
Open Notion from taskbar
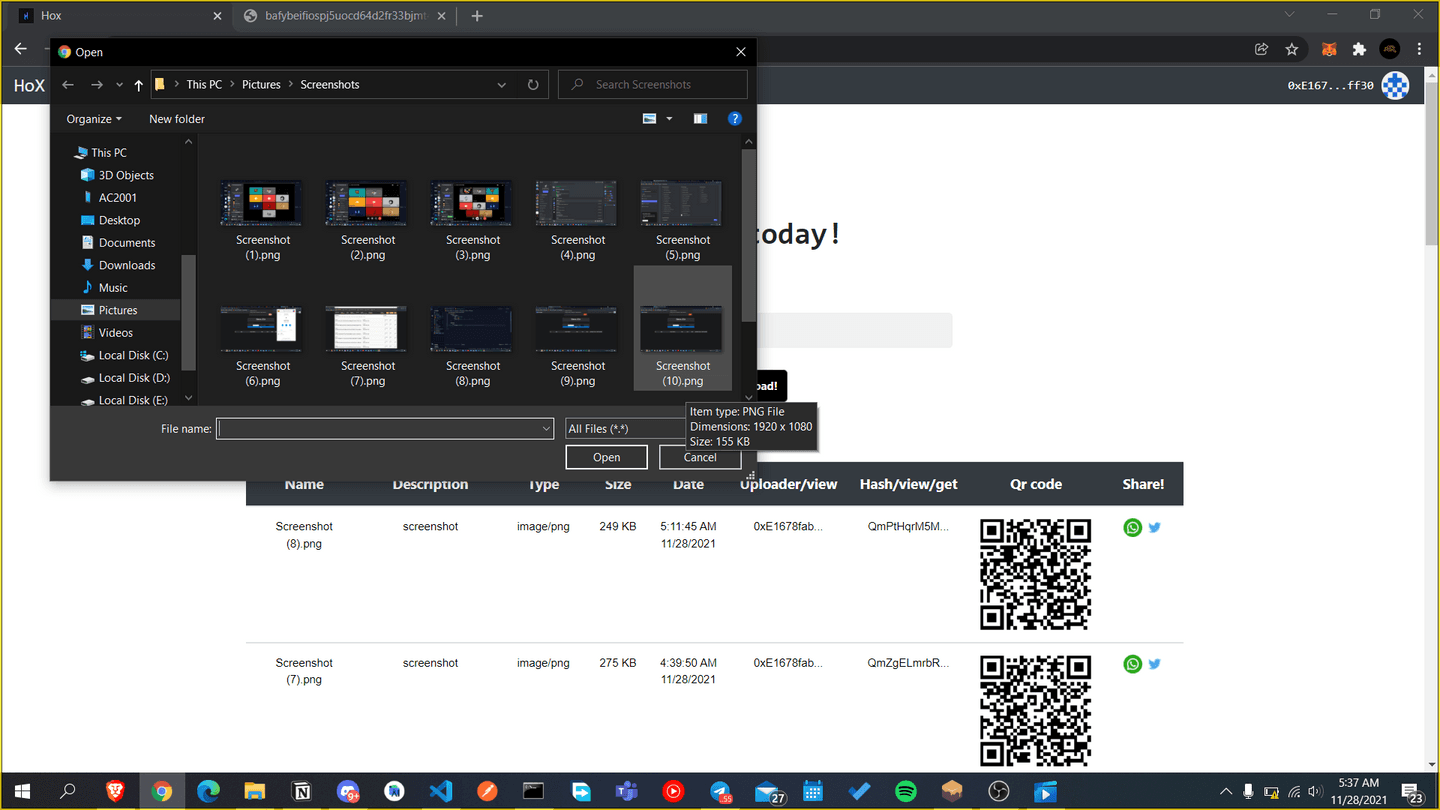[301, 792]
